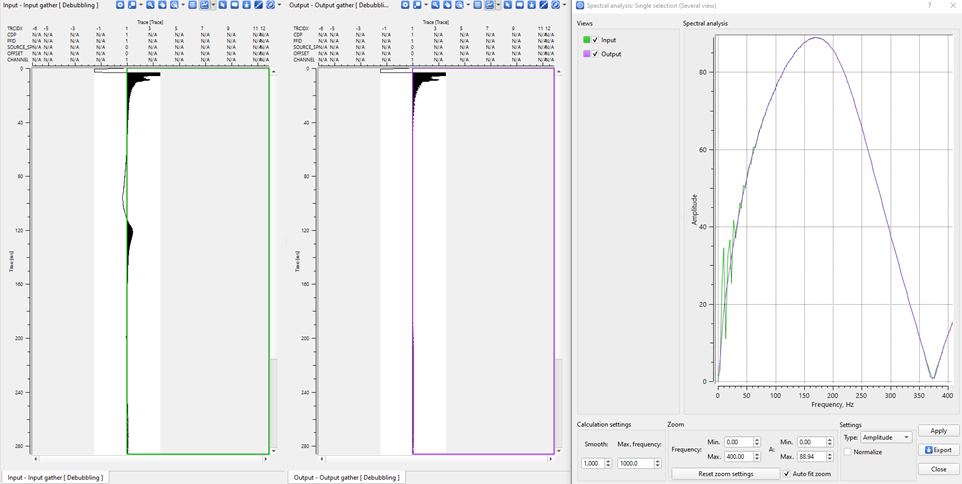This screenshot has height=484, width=962.
Task: Expand dropdown arrow next to Output spectrum chart icon
Action: point(499,5)
